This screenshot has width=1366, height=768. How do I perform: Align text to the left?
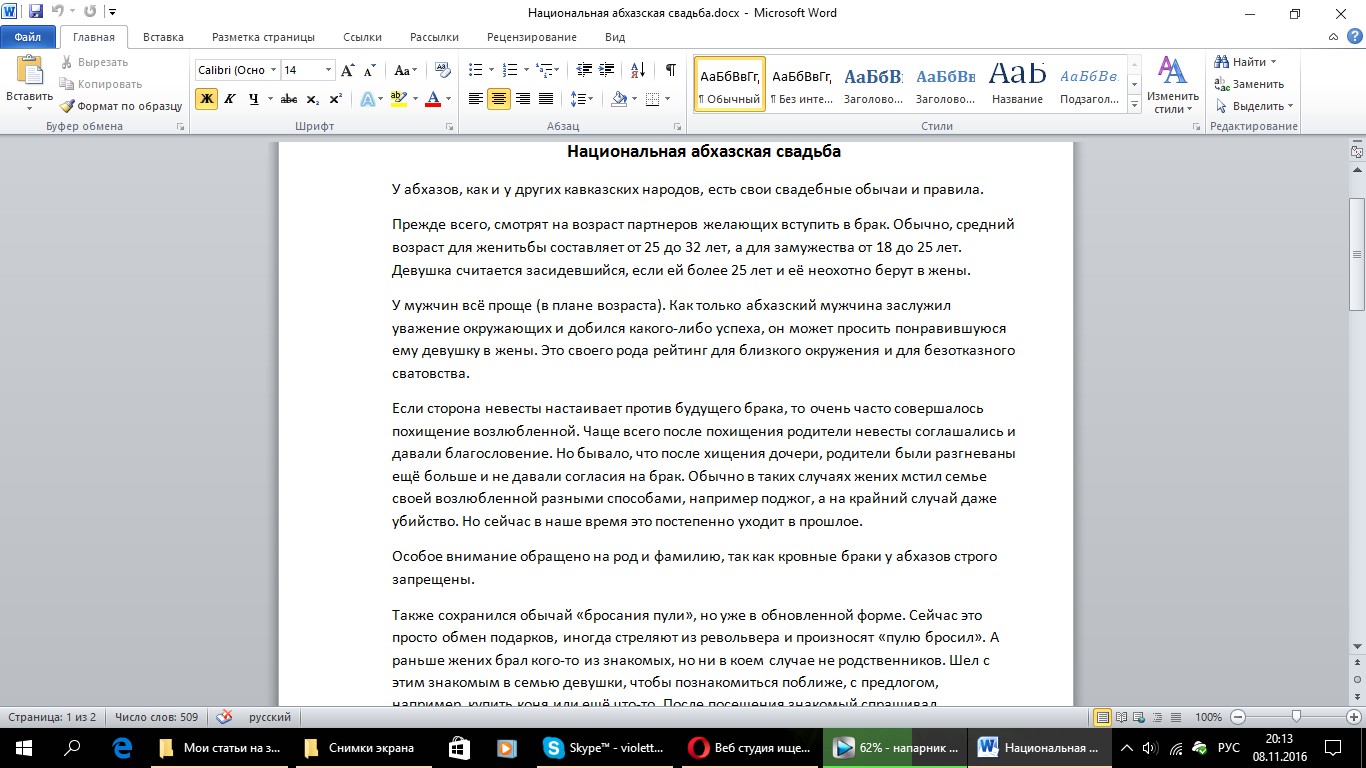pos(476,99)
